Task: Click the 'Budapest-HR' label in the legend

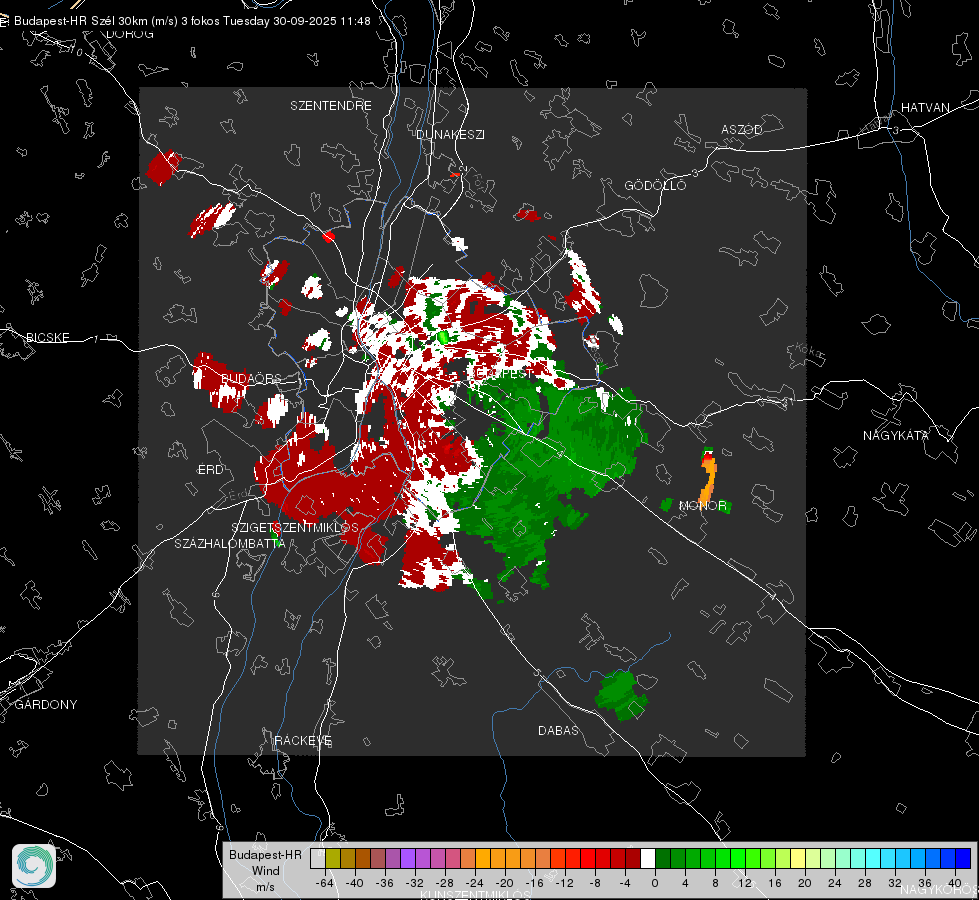Action: pos(265,854)
